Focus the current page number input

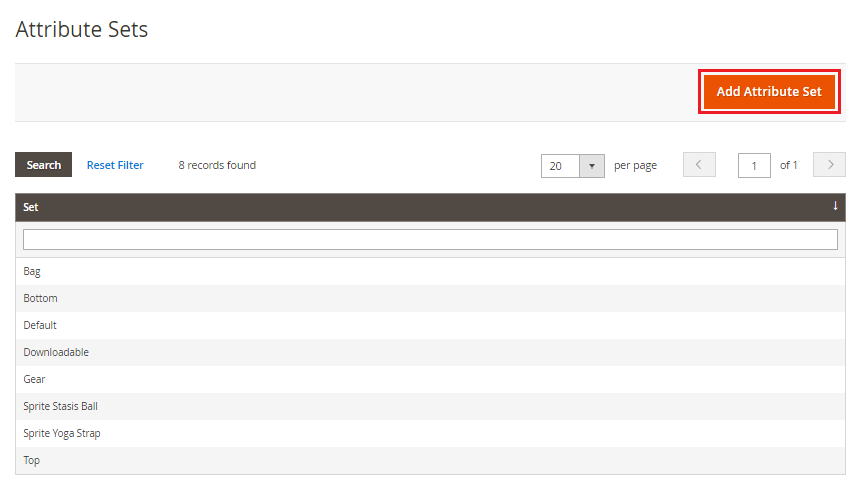pos(754,166)
